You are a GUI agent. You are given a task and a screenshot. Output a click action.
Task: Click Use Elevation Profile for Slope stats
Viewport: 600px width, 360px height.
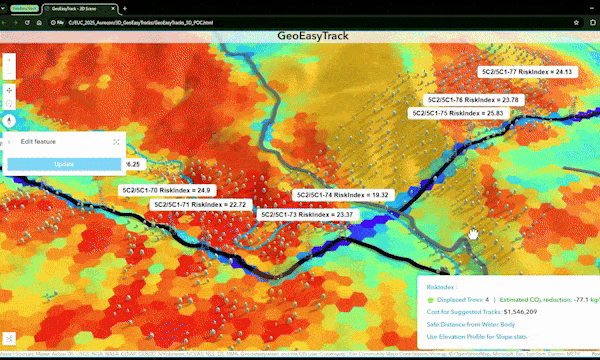(x=476, y=337)
